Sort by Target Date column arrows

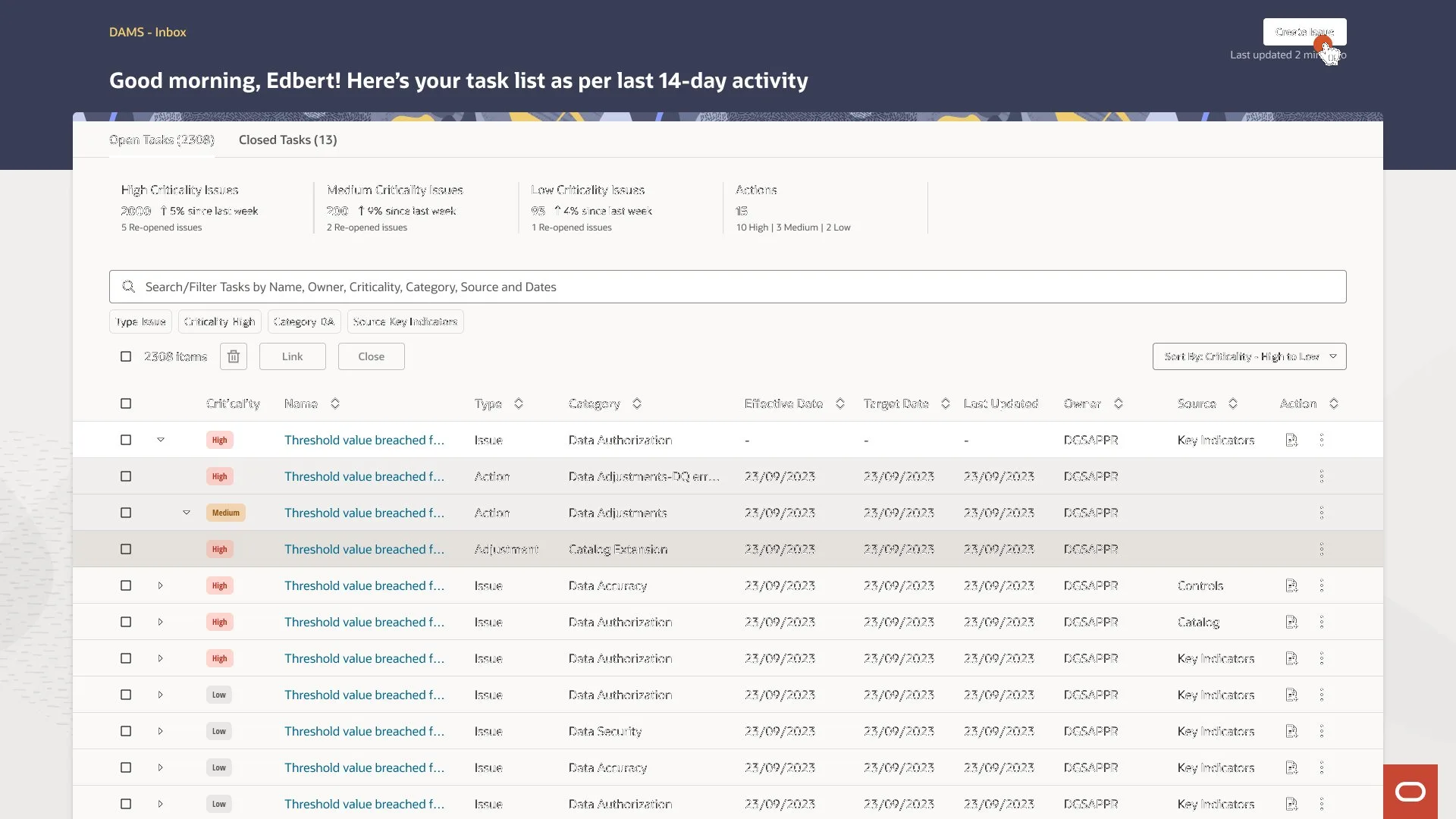tap(946, 403)
